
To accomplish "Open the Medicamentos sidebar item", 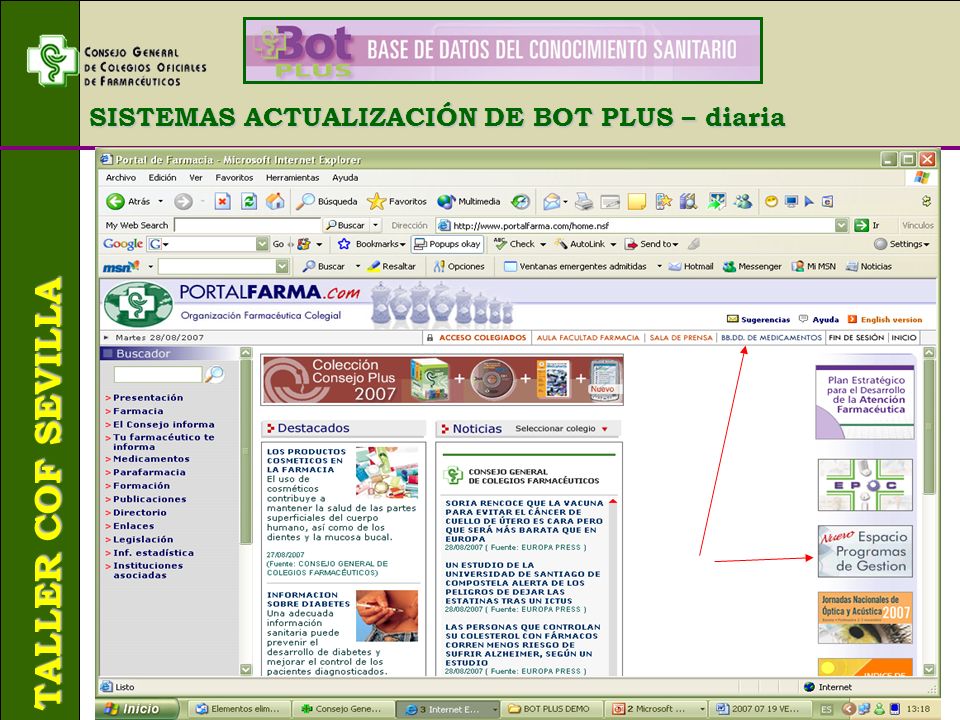I will [151, 459].
